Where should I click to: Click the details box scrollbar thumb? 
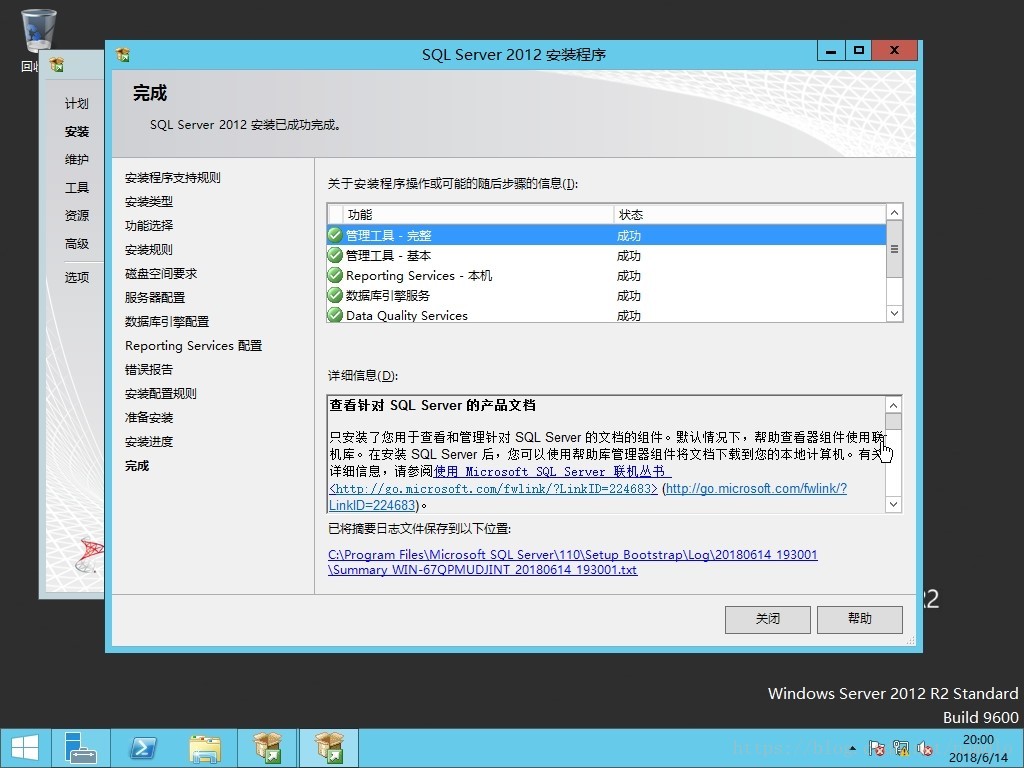click(x=893, y=421)
